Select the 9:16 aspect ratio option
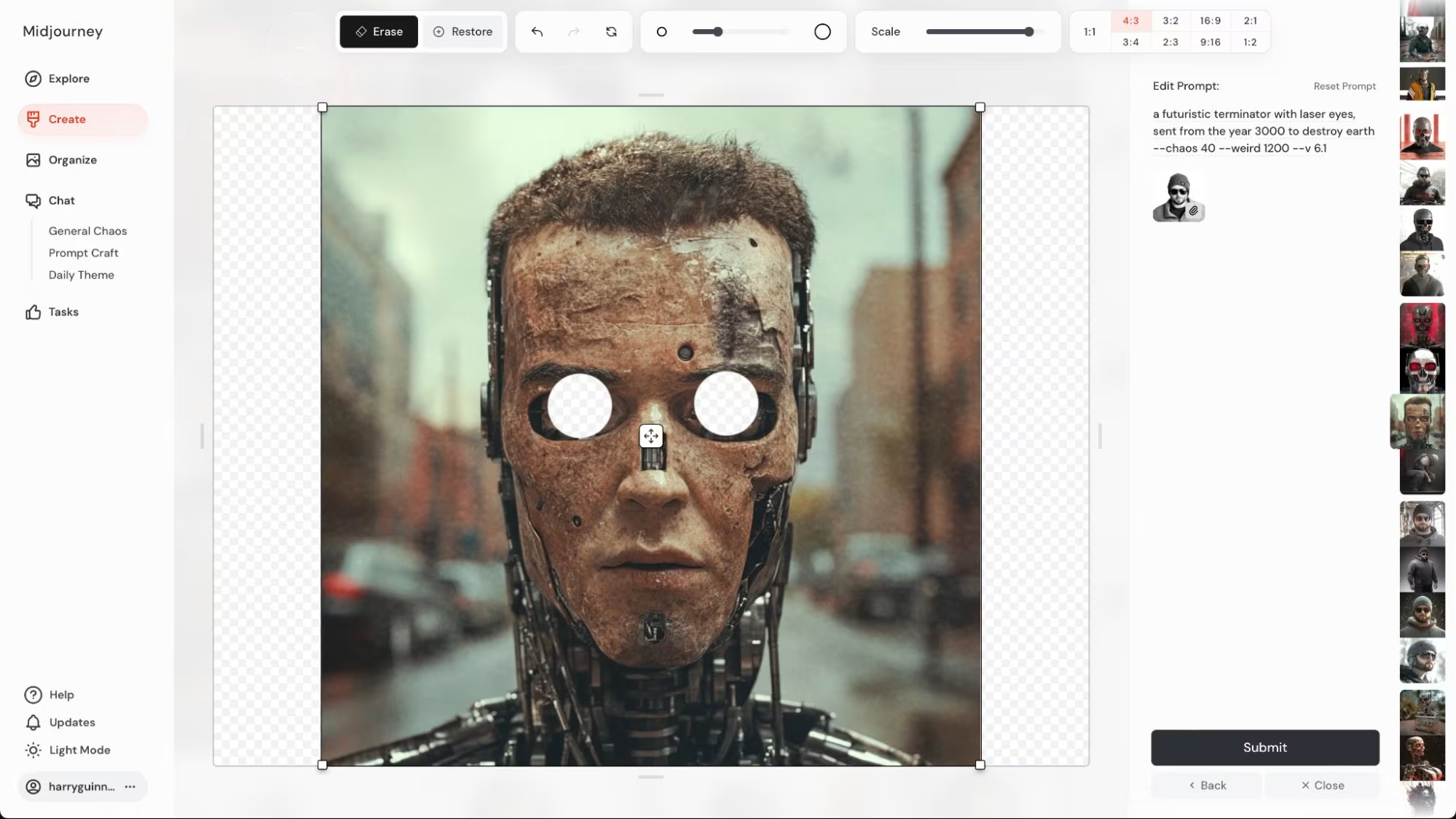The image size is (1456, 819). (x=1211, y=42)
